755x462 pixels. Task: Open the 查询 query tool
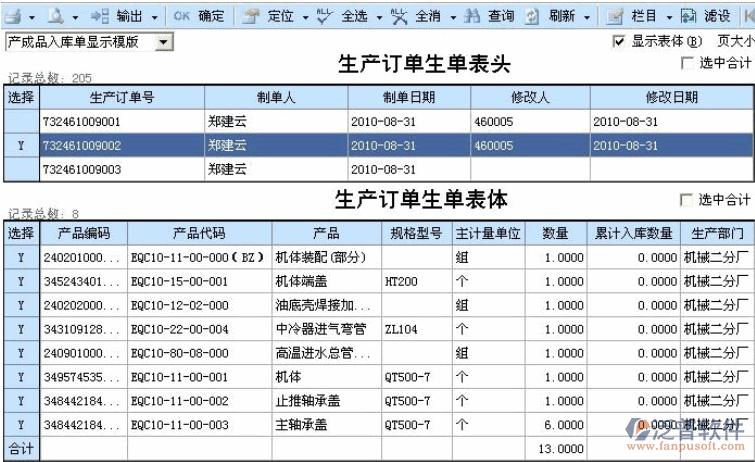(x=491, y=16)
